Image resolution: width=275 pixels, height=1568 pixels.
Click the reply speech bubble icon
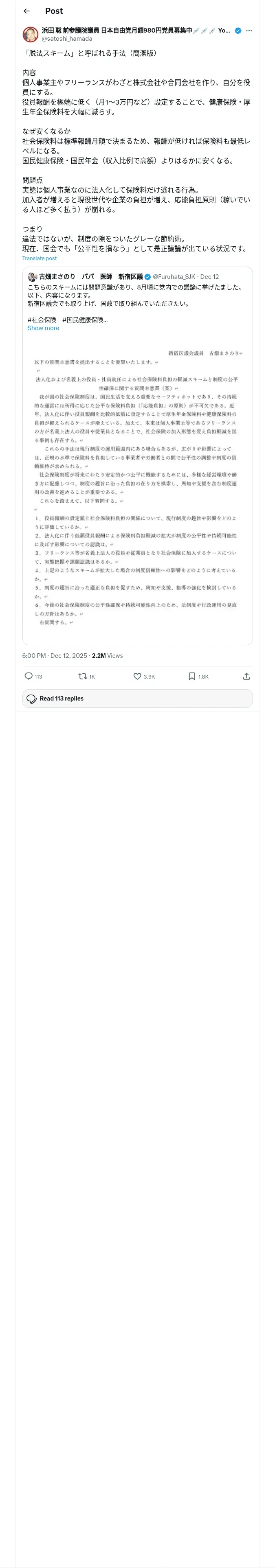point(29,676)
